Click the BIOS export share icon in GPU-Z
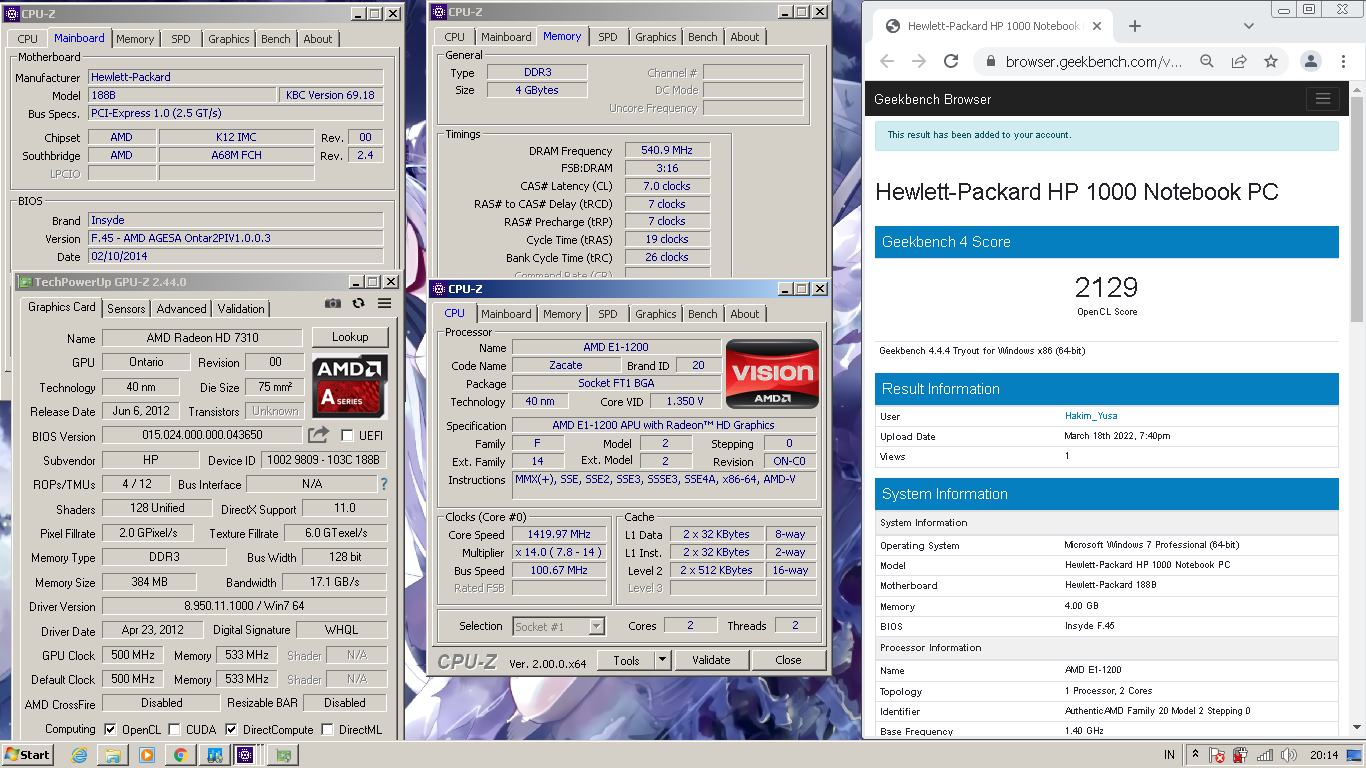This screenshot has width=1366, height=768. pos(318,435)
